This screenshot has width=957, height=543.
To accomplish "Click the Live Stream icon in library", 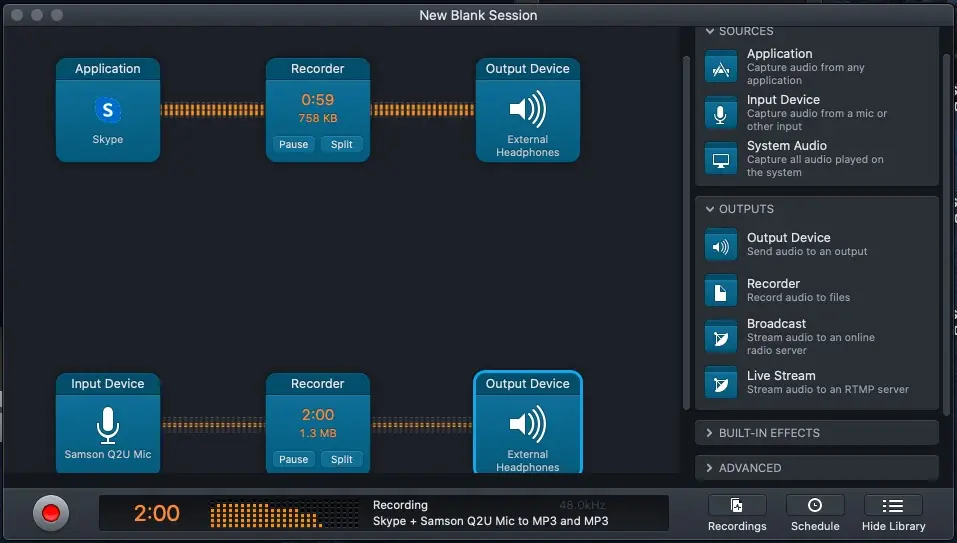I will click(x=720, y=383).
